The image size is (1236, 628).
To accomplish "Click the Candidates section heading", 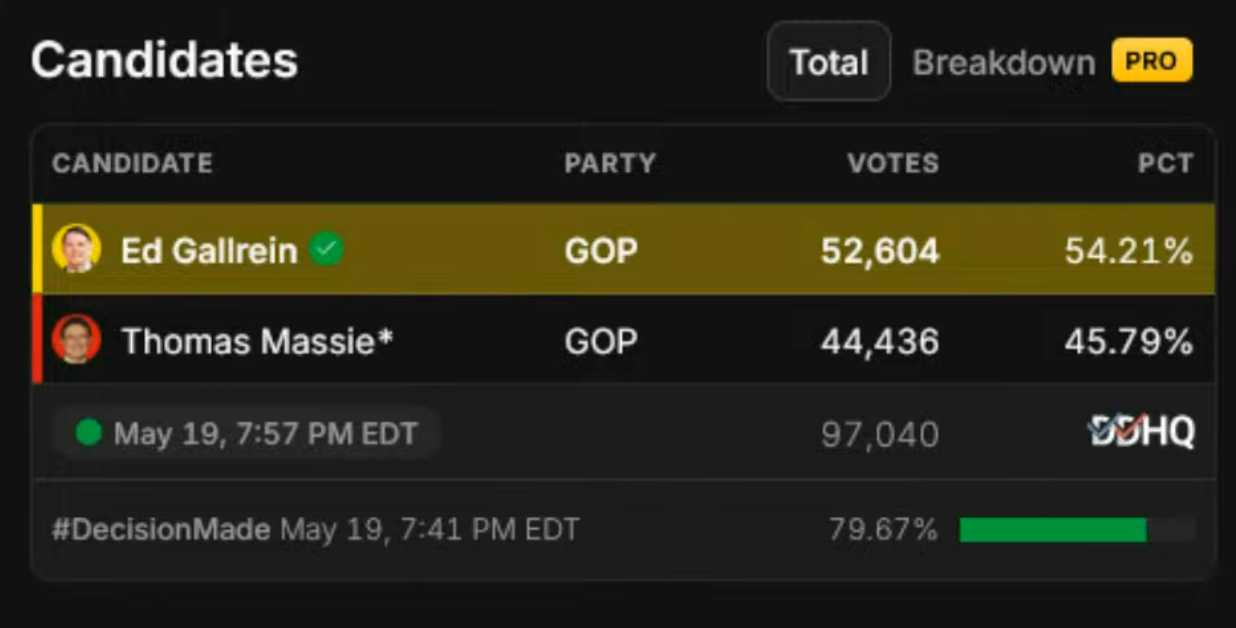I will click(164, 60).
